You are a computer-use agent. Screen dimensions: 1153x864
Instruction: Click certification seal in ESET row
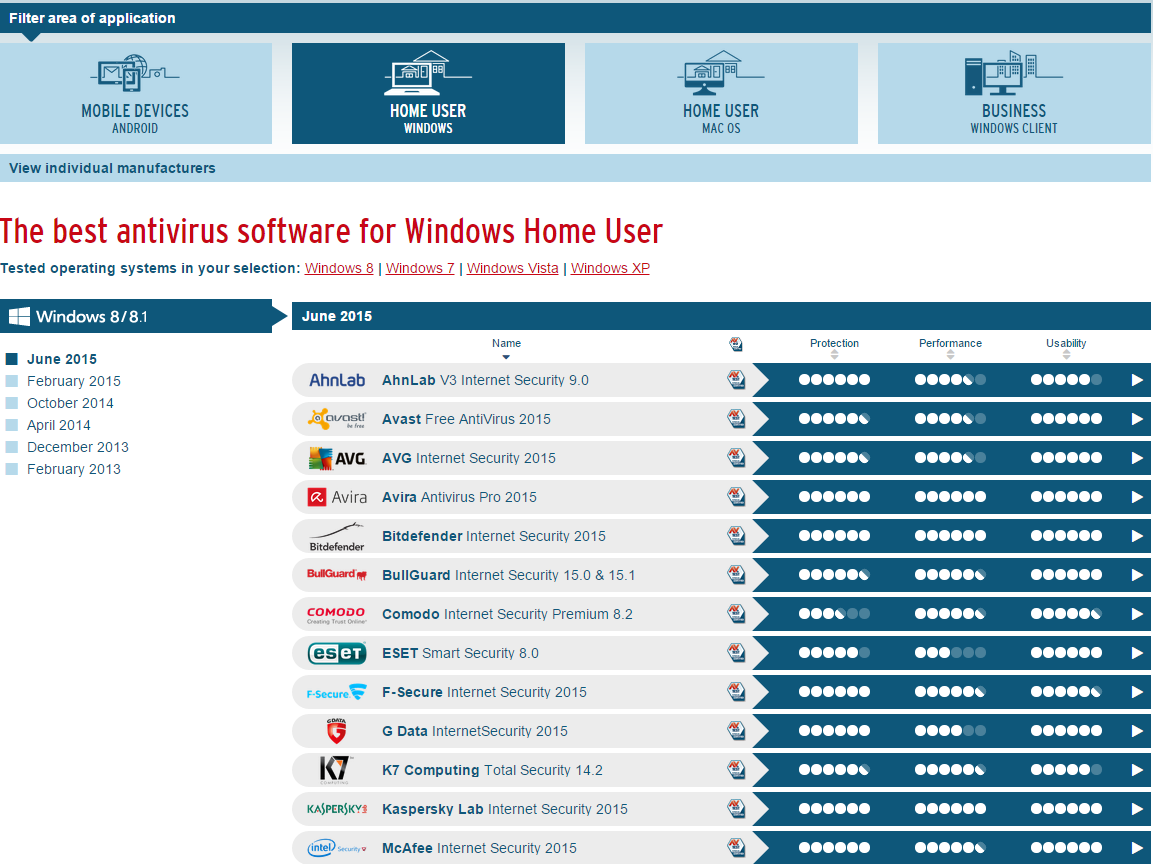[736, 652]
